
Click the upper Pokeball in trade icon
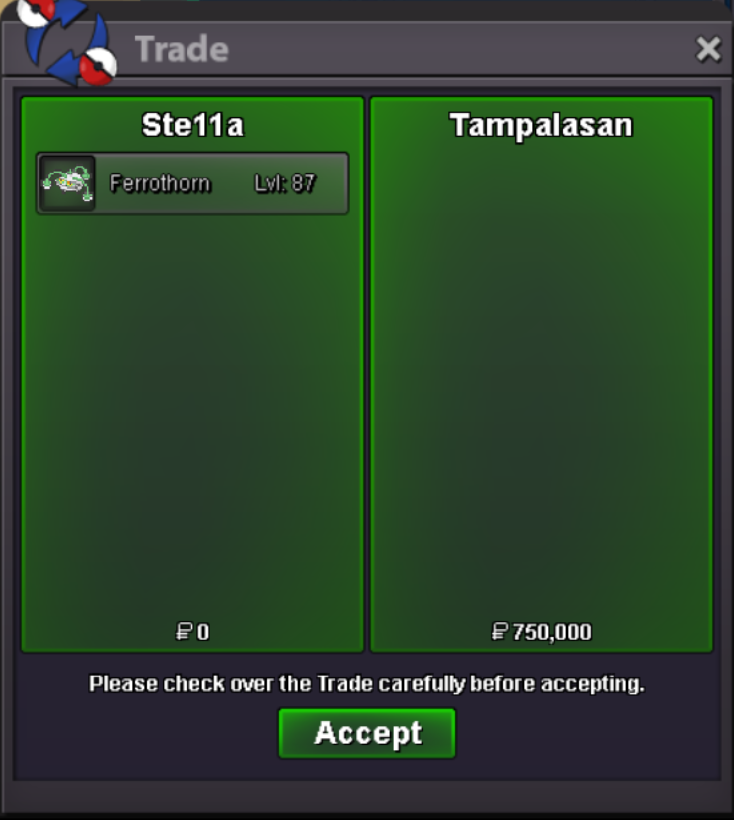[x=35, y=10]
